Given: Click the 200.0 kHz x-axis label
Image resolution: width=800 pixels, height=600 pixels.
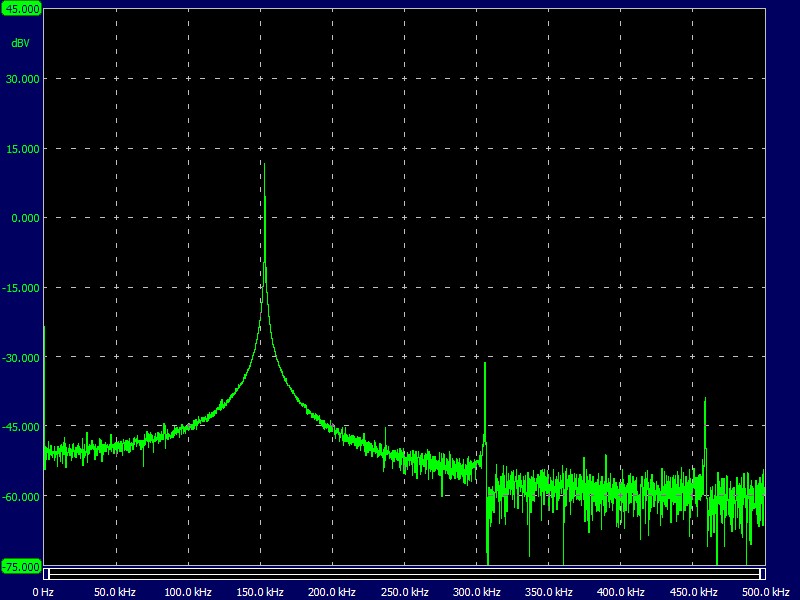Looking at the screenshot, I should coord(332,592).
